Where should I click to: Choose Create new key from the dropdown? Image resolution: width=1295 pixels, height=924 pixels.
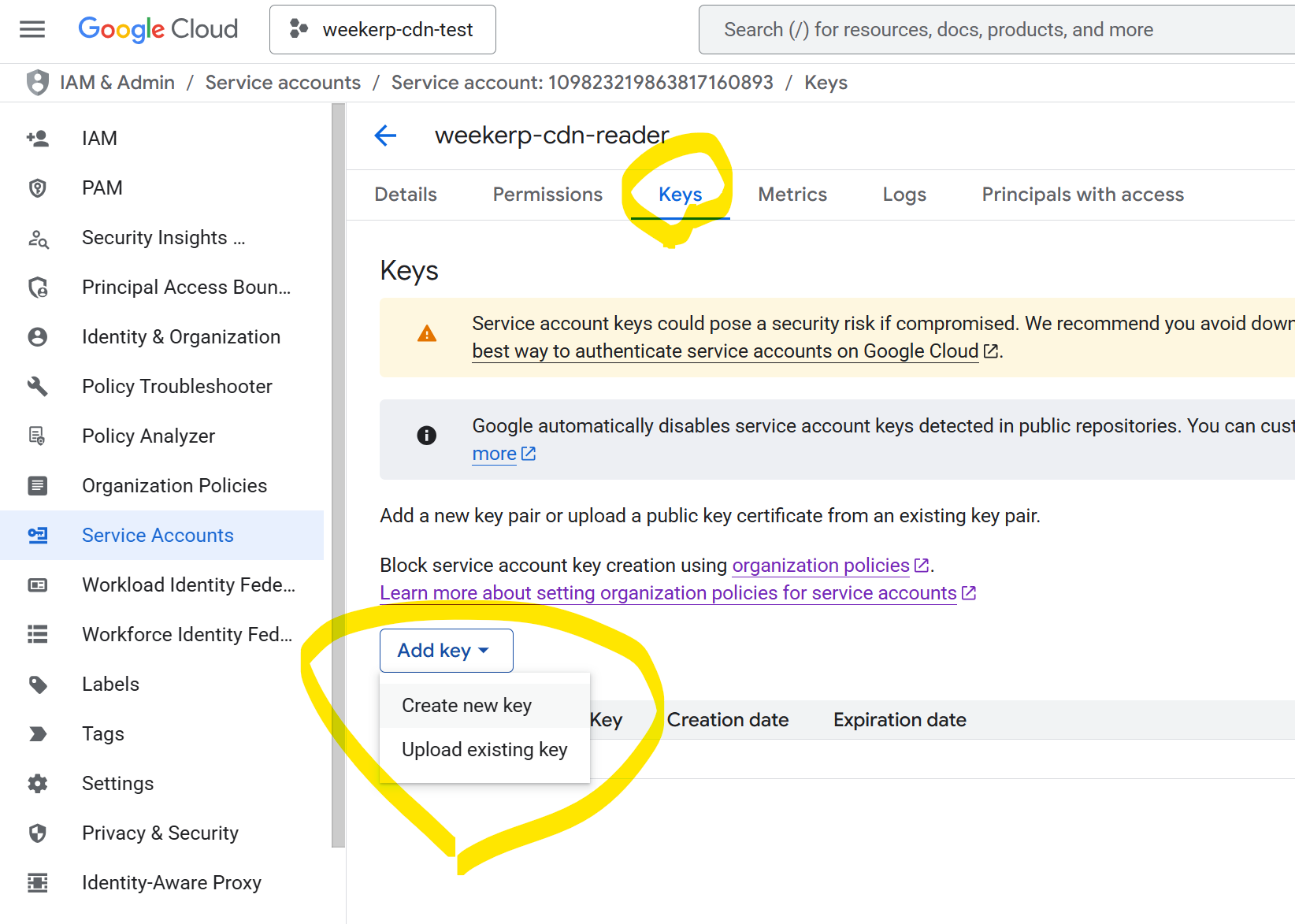(466, 706)
